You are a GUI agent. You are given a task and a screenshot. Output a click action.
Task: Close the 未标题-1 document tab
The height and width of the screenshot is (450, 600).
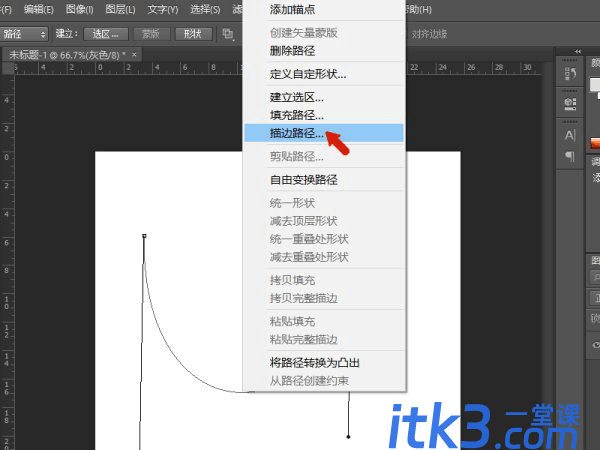pos(134,55)
